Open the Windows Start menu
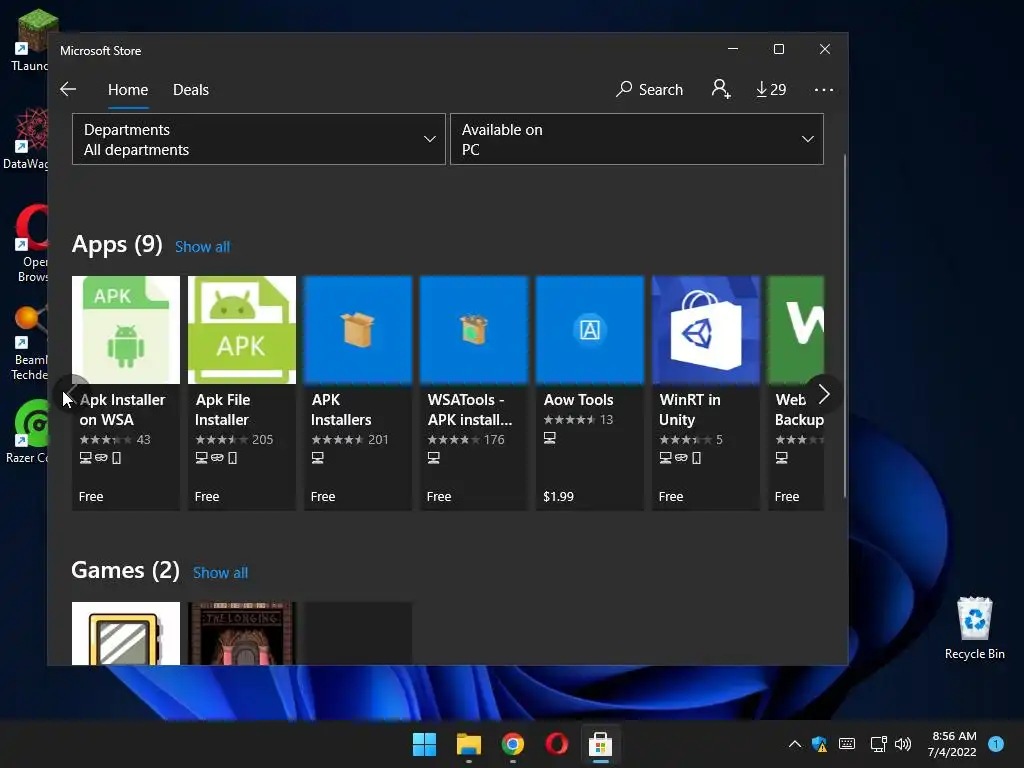The height and width of the screenshot is (768, 1024). (424, 744)
